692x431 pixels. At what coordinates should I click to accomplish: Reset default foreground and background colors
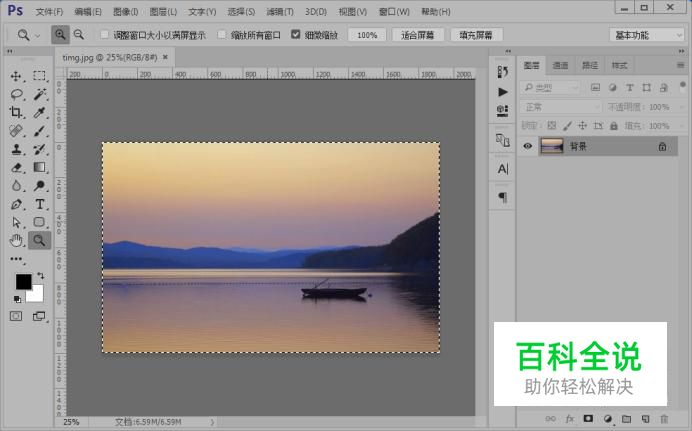point(17,299)
